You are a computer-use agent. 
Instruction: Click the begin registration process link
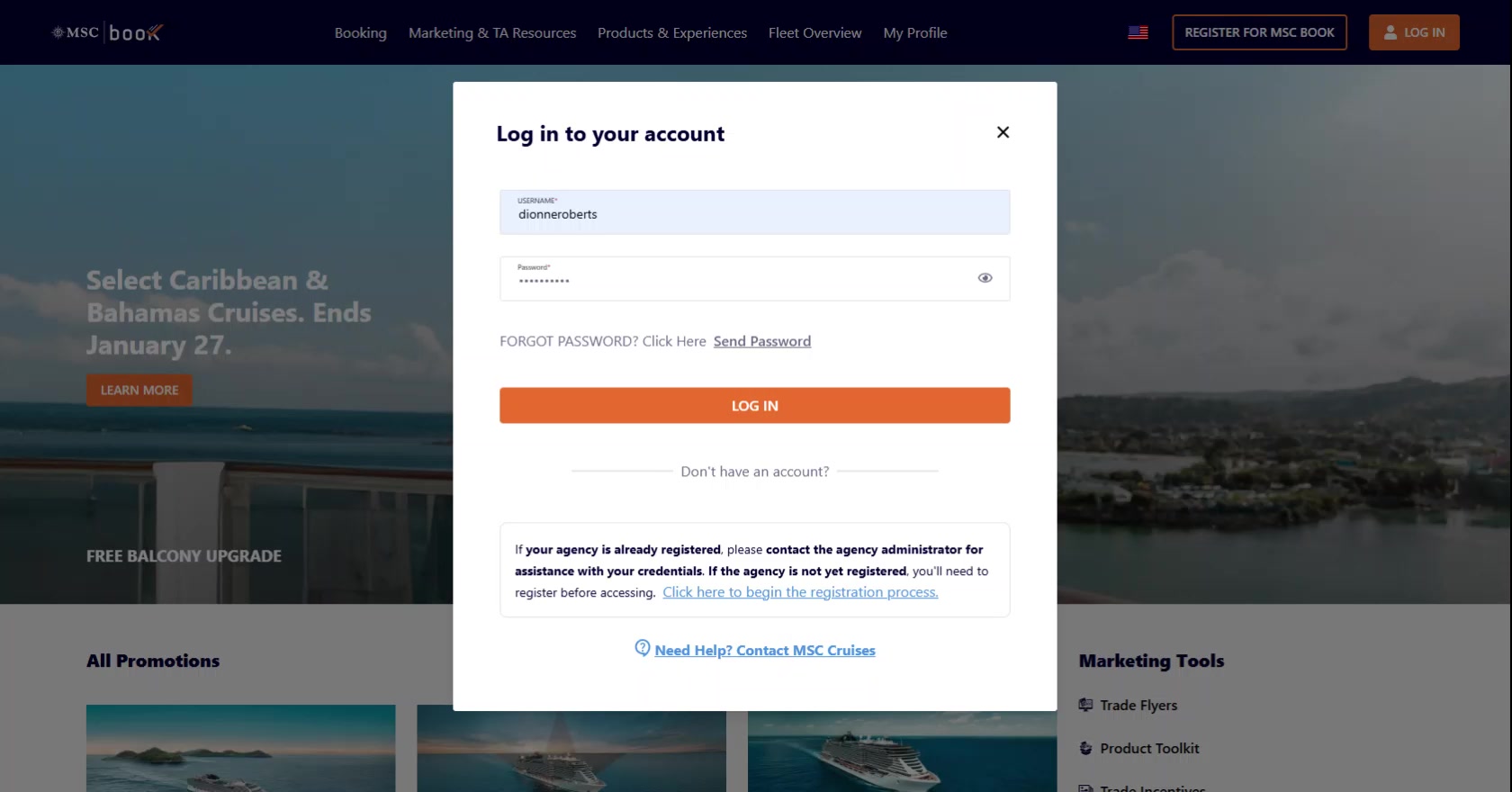800,592
